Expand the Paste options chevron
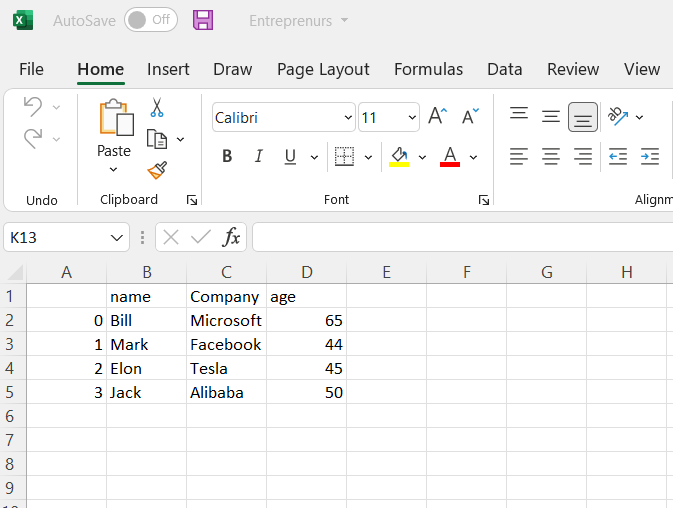Screen dimensions: 673x508 pos(113,169)
